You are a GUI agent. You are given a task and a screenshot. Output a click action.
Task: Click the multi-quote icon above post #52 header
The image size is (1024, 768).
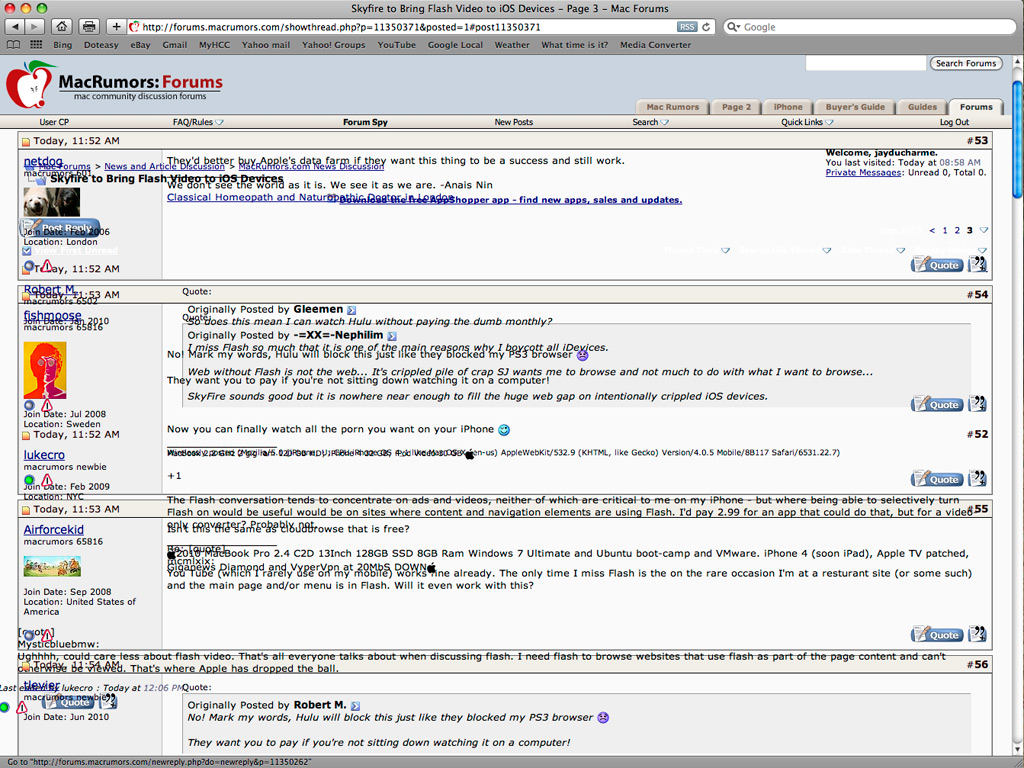(x=978, y=404)
